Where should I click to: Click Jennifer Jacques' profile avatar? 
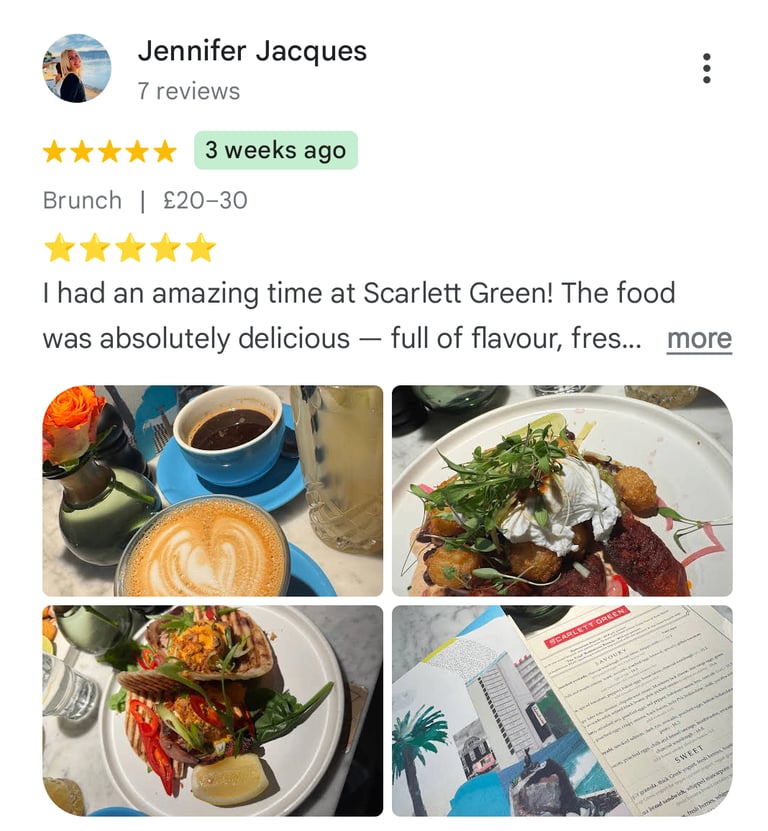[x=77, y=68]
